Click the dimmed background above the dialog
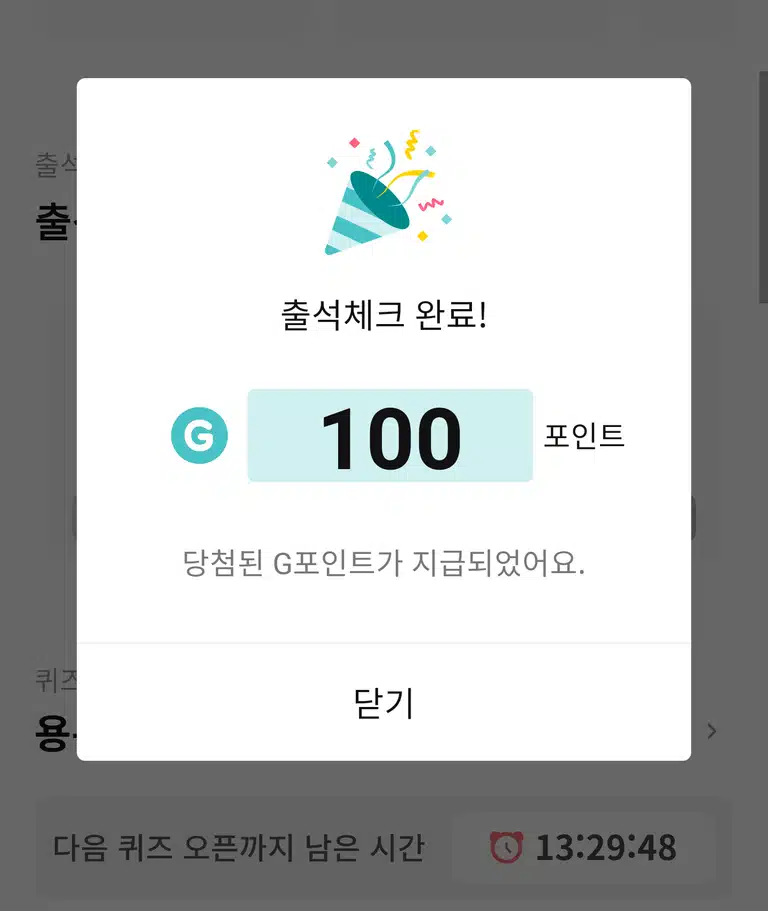This screenshot has height=911, width=768. [384, 38]
